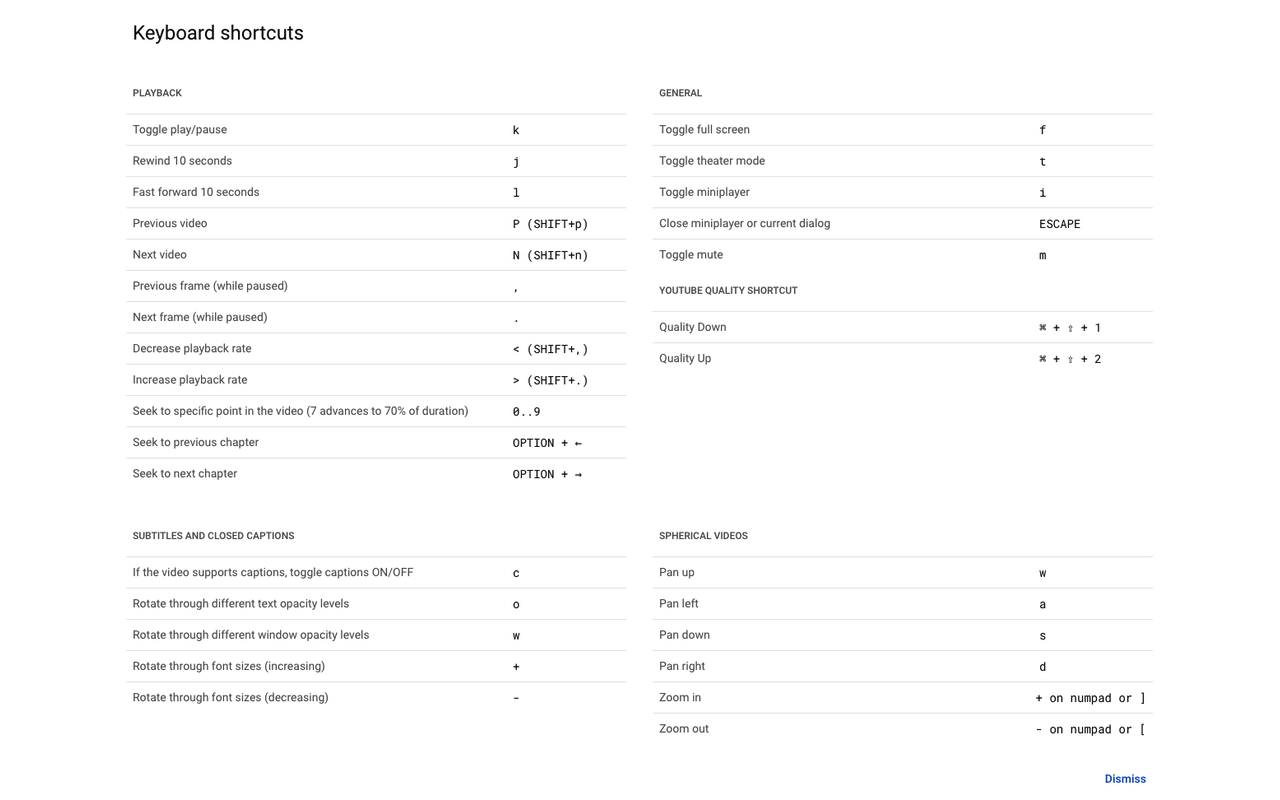
Task: Click the Dismiss button
Action: (1125, 779)
